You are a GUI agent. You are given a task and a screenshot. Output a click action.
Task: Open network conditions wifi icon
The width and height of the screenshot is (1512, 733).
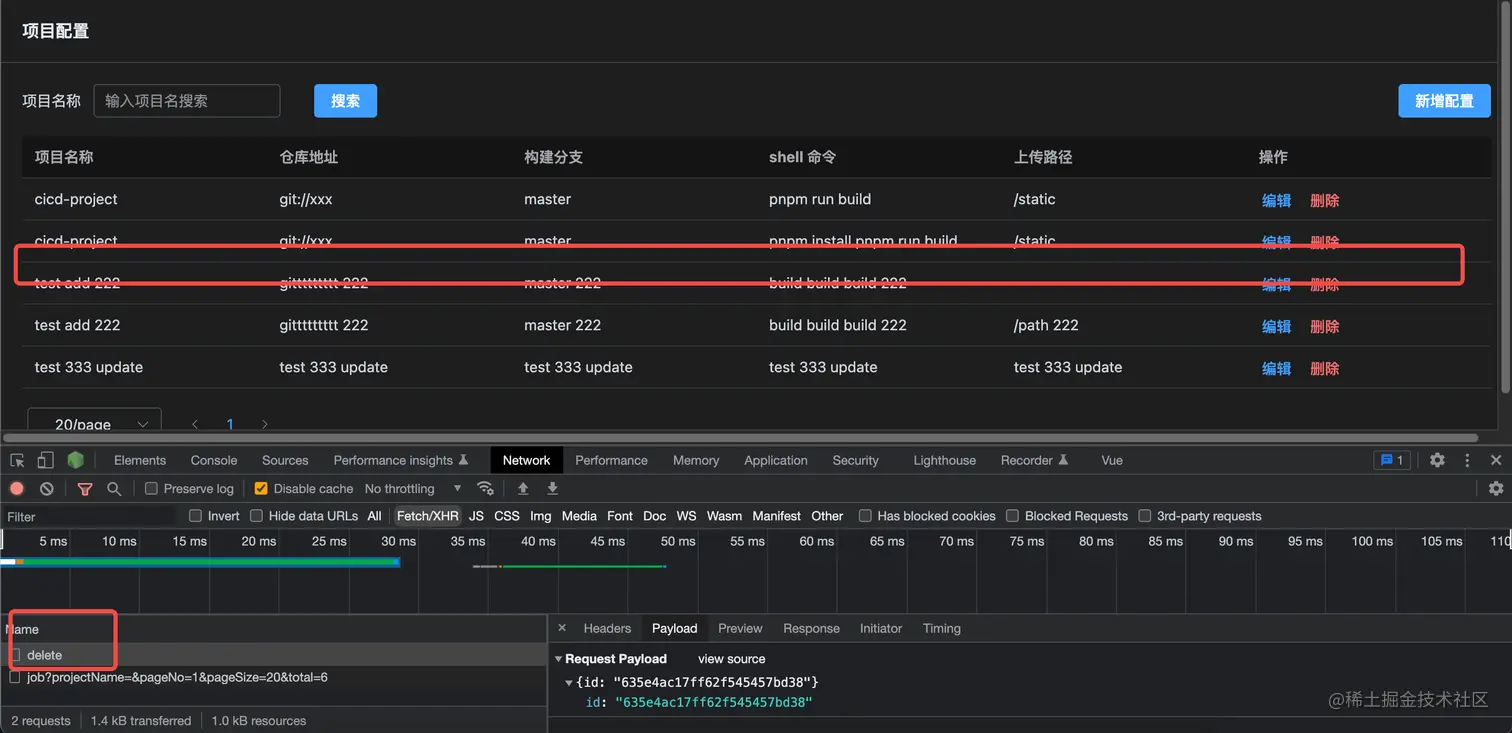485,488
